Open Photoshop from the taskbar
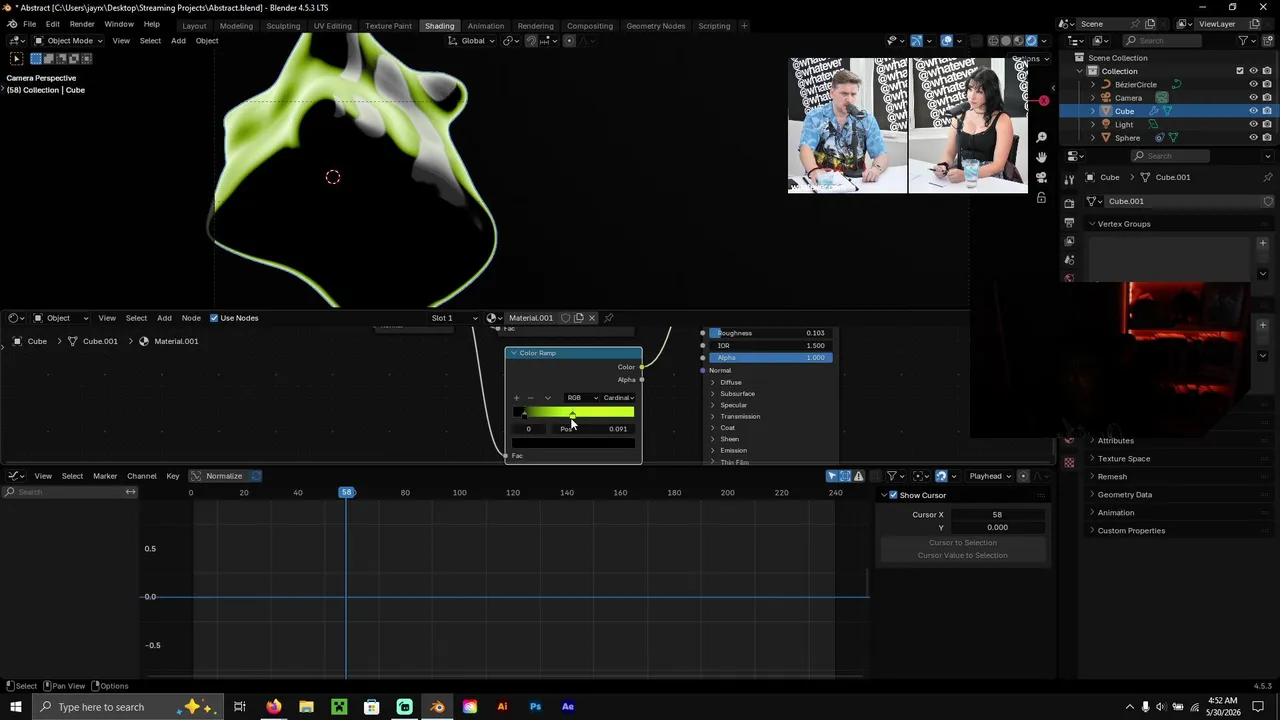Image resolution: width=1280 pixels, height=720 pixels. 535,707
